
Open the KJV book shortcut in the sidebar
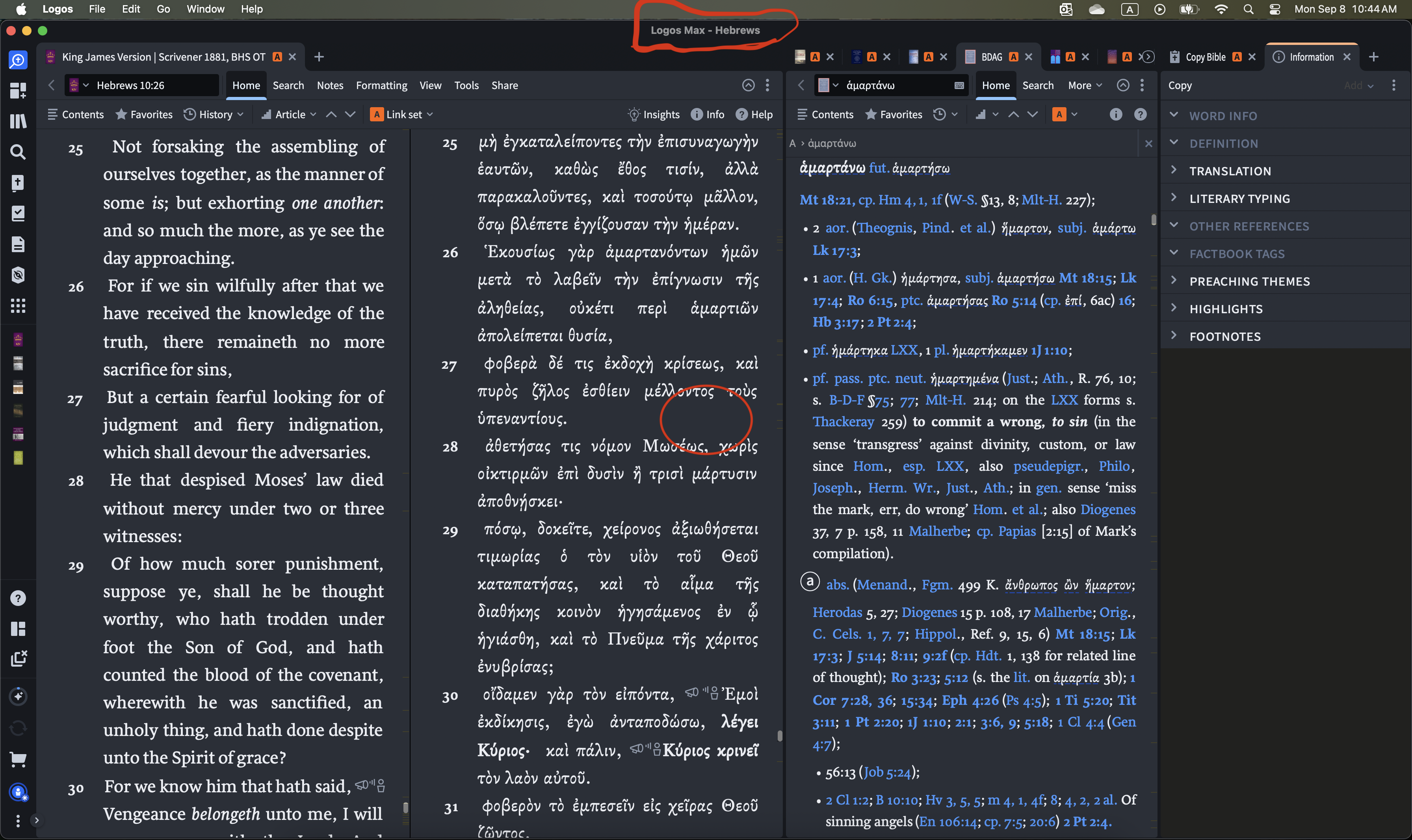(18, 340)
